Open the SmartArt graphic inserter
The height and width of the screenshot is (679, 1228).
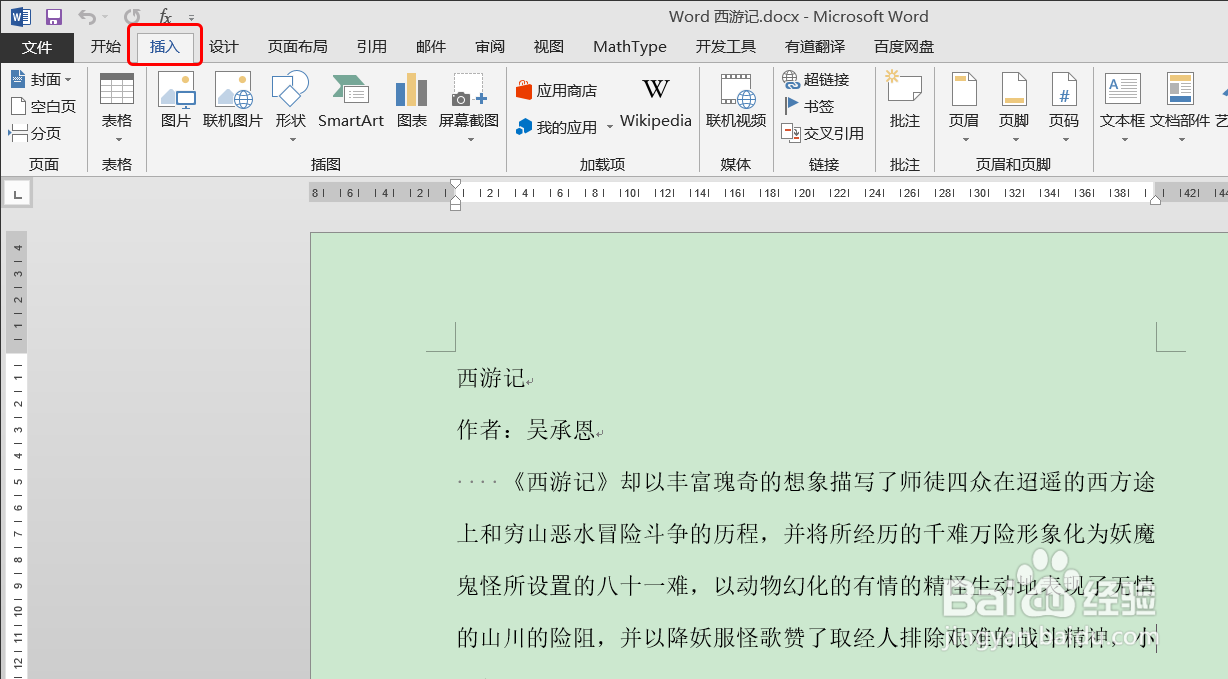point(350,100)
